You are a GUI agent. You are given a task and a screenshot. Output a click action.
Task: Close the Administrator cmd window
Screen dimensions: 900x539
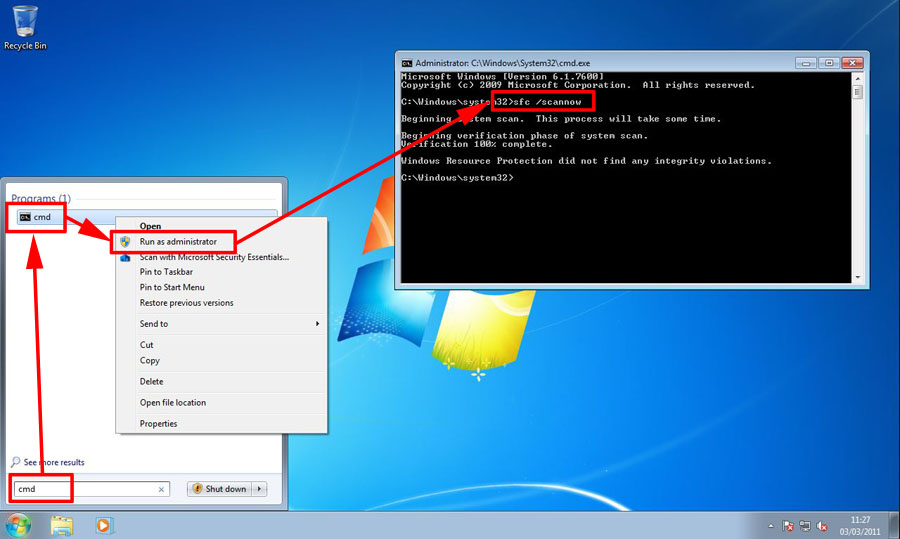[852, 63]
